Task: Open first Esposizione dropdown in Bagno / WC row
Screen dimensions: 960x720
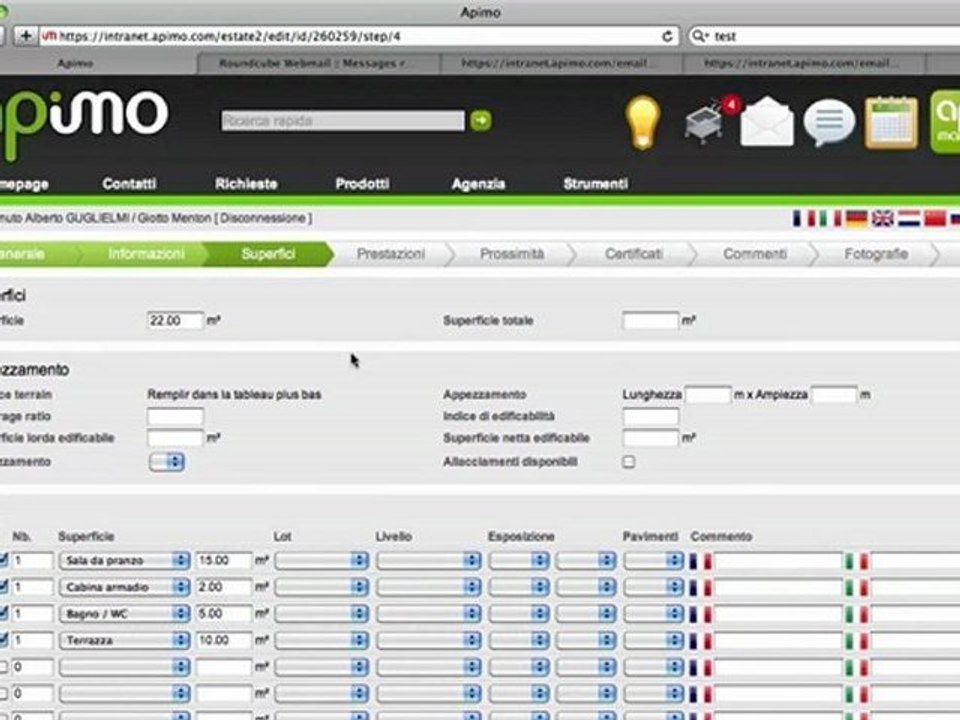Action: point(519,614)
